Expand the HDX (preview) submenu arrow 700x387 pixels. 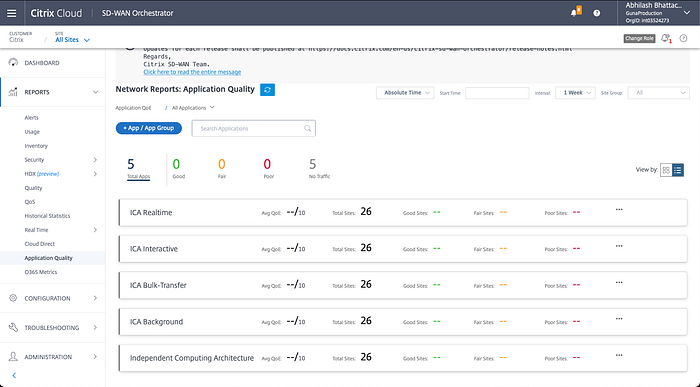tap(95, 174)
